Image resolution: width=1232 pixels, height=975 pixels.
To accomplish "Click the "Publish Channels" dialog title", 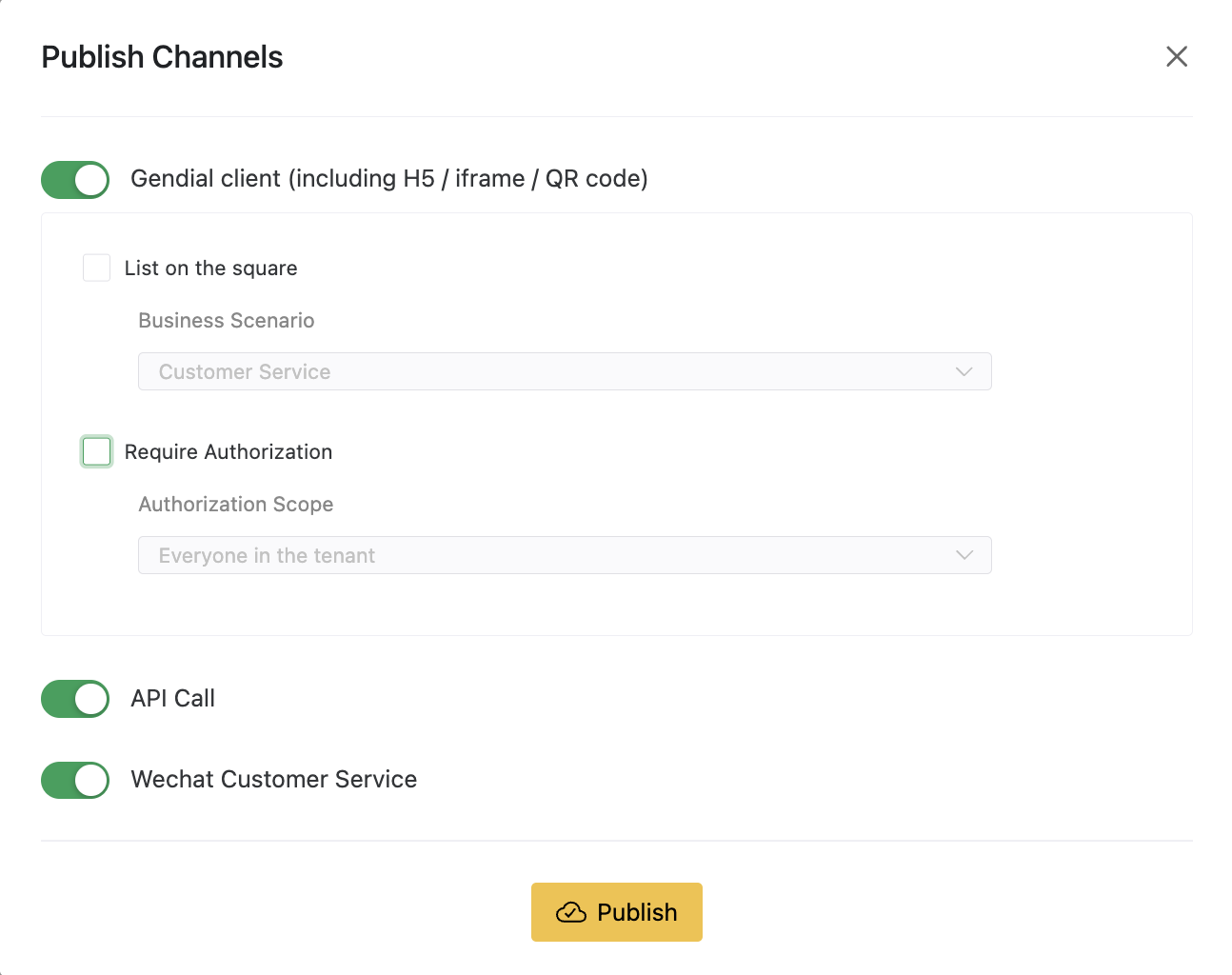I will 162,57.
